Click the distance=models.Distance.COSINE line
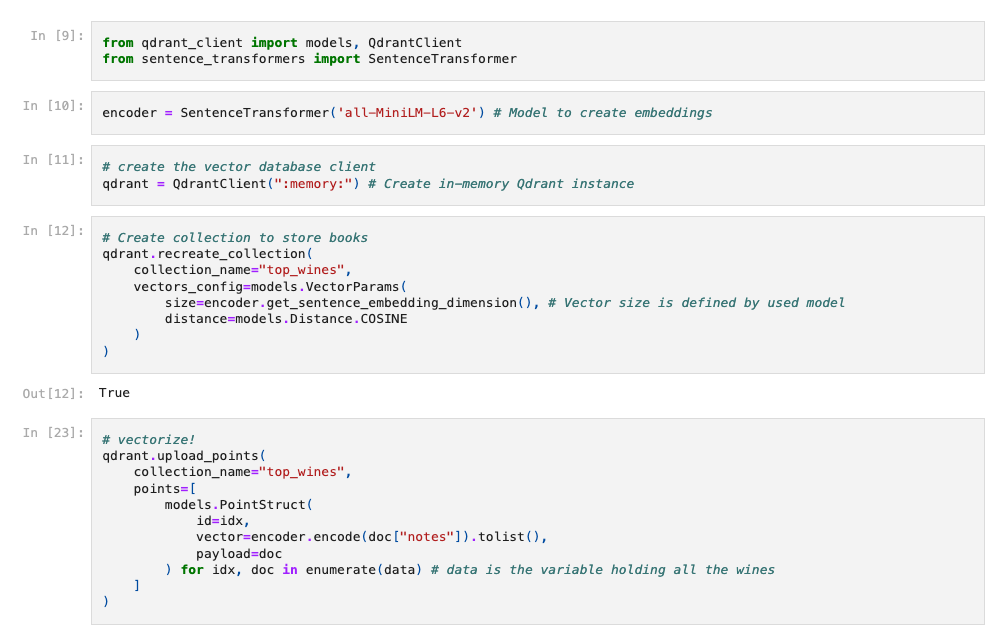Screen dimensions: 987x629 (286, 319)
